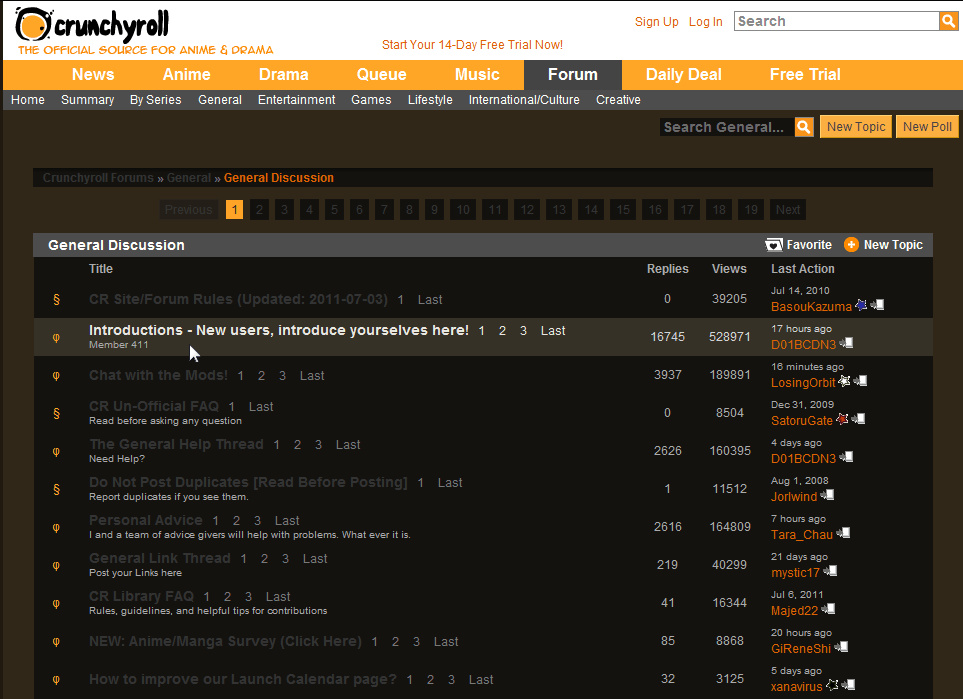Click the New Poll button

pyautogui.click(x=927, y=127)
